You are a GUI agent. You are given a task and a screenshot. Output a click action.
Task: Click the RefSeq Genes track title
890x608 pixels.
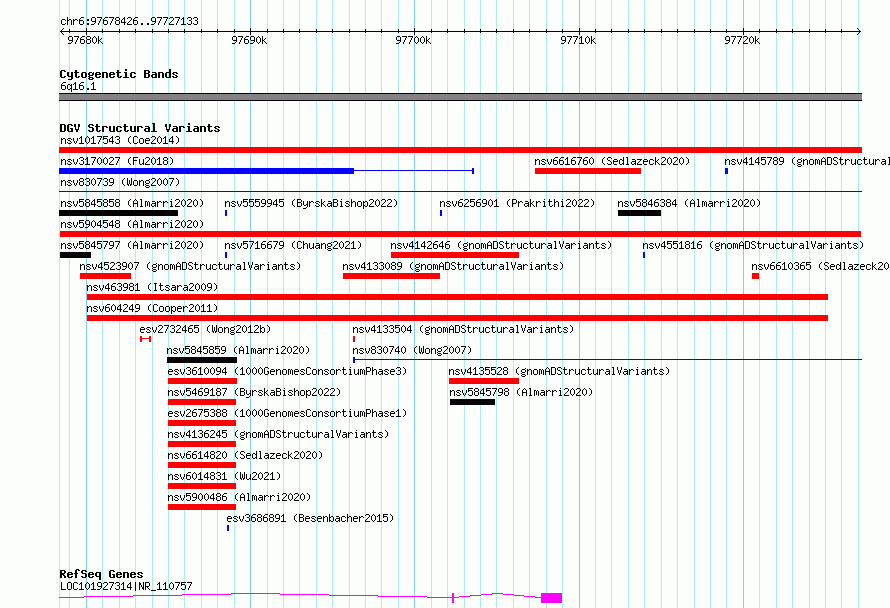[x=101, y=574]
